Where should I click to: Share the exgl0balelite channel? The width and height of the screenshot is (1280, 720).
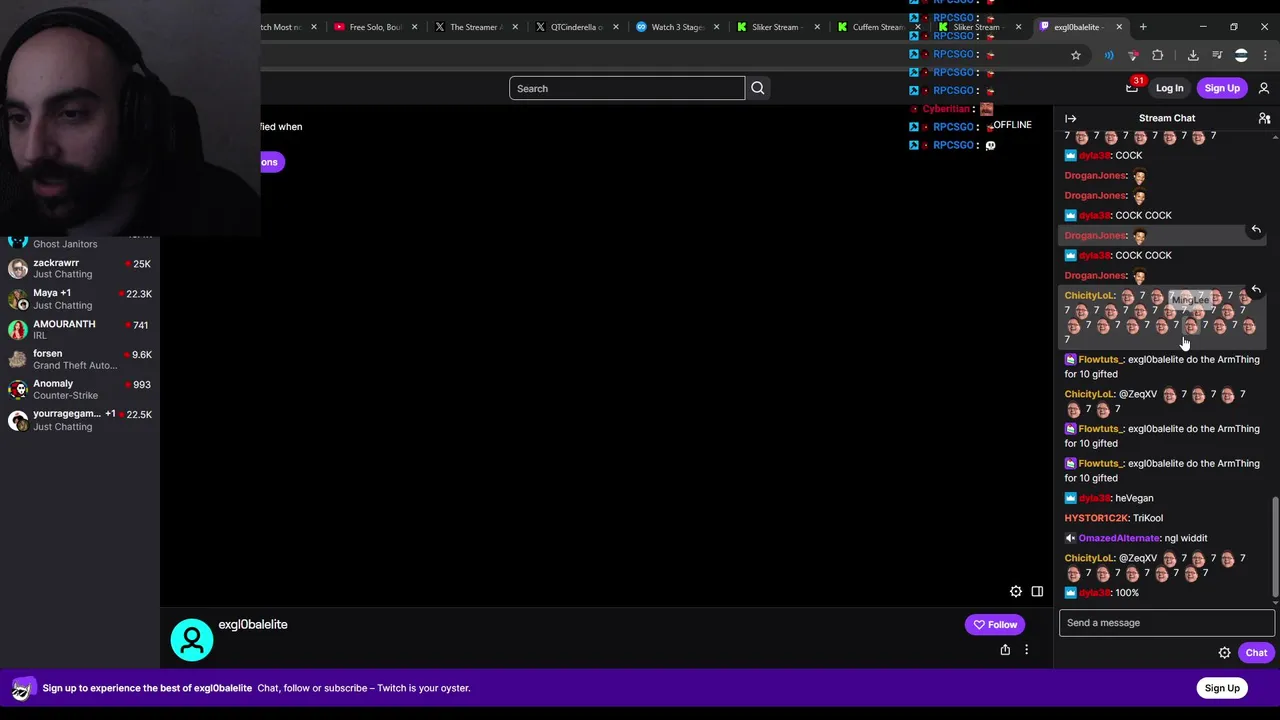point(1005,650)
